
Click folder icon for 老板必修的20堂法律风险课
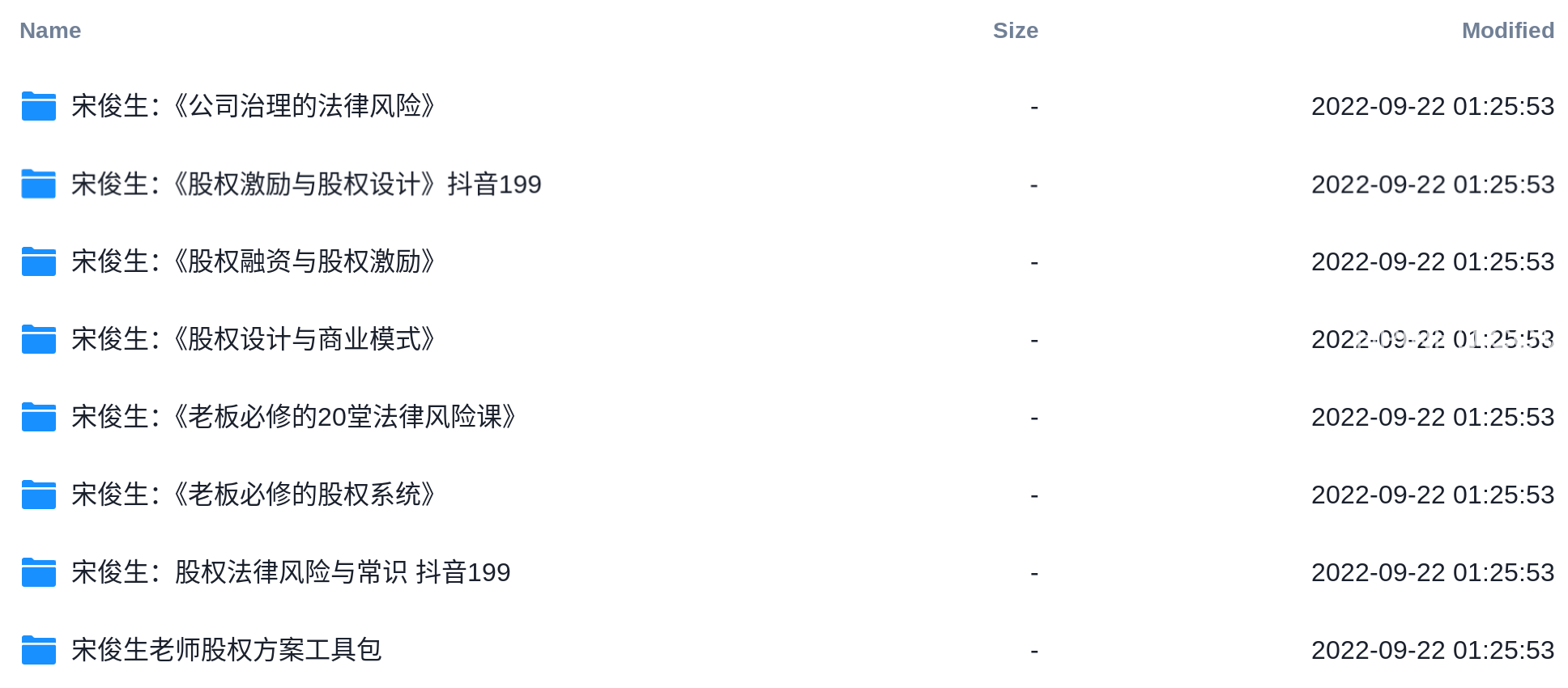click(38, 417)
